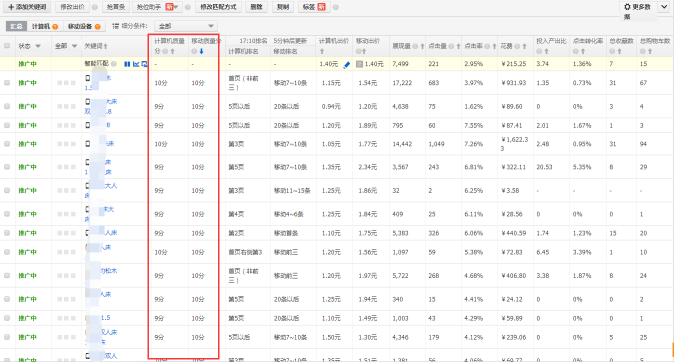Sort by 投入产出比 using its arrow

[546, 51]
